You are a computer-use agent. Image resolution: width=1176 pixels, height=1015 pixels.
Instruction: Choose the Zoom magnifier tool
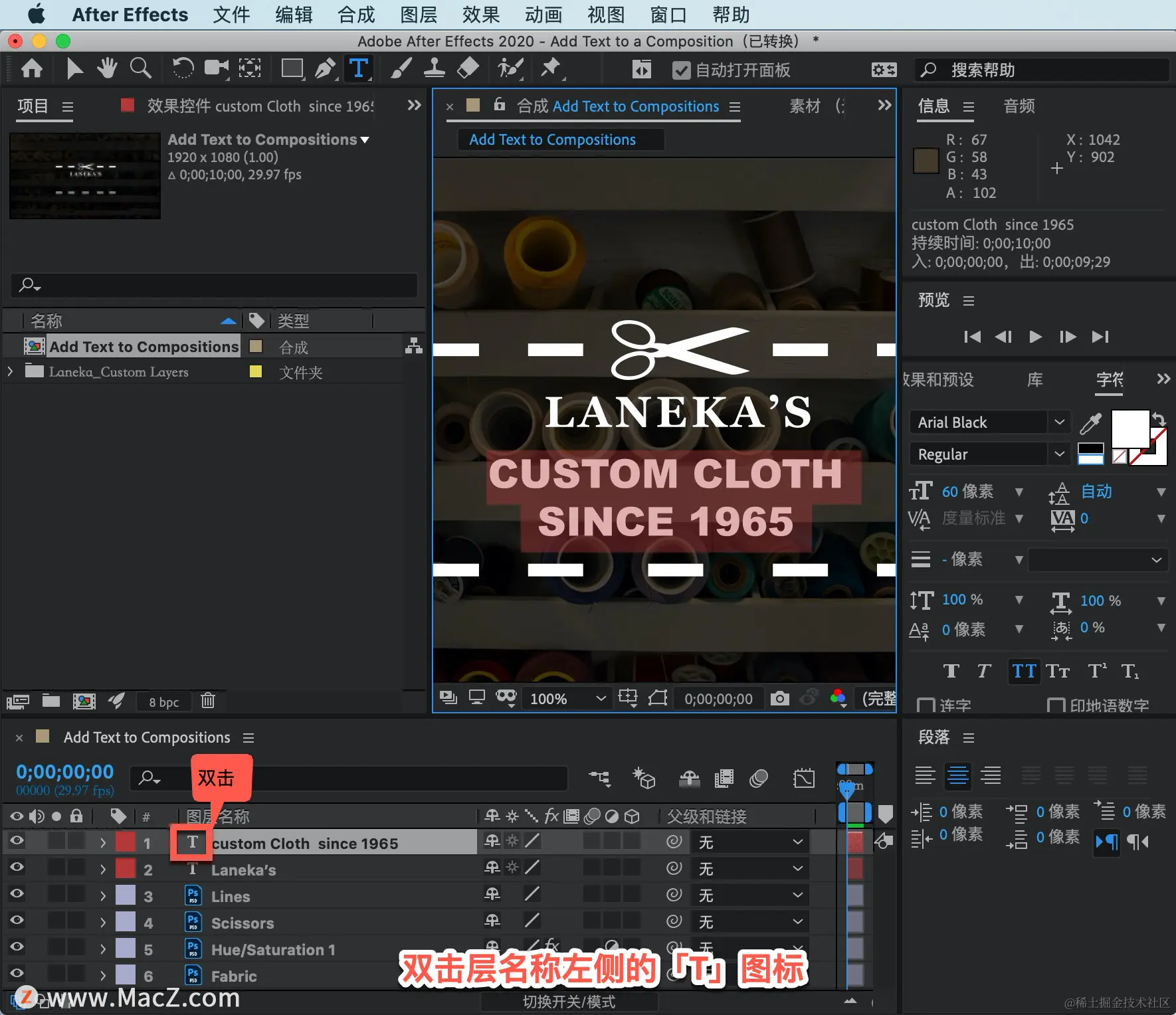click(140, 68)
